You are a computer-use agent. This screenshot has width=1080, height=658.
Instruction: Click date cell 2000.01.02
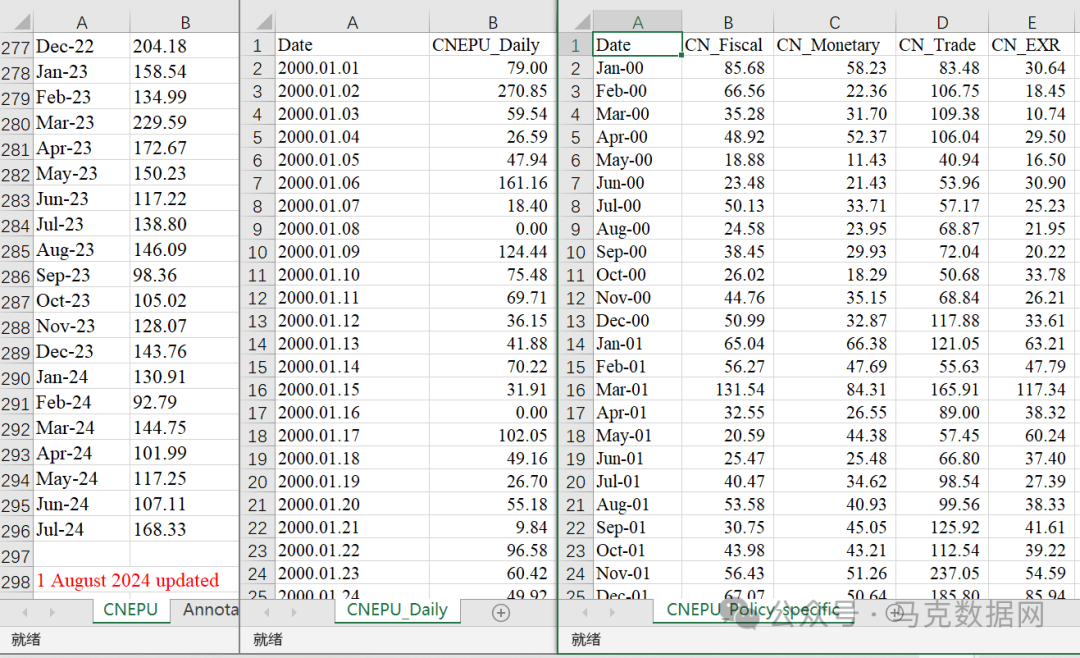click(x=352, y=91)
